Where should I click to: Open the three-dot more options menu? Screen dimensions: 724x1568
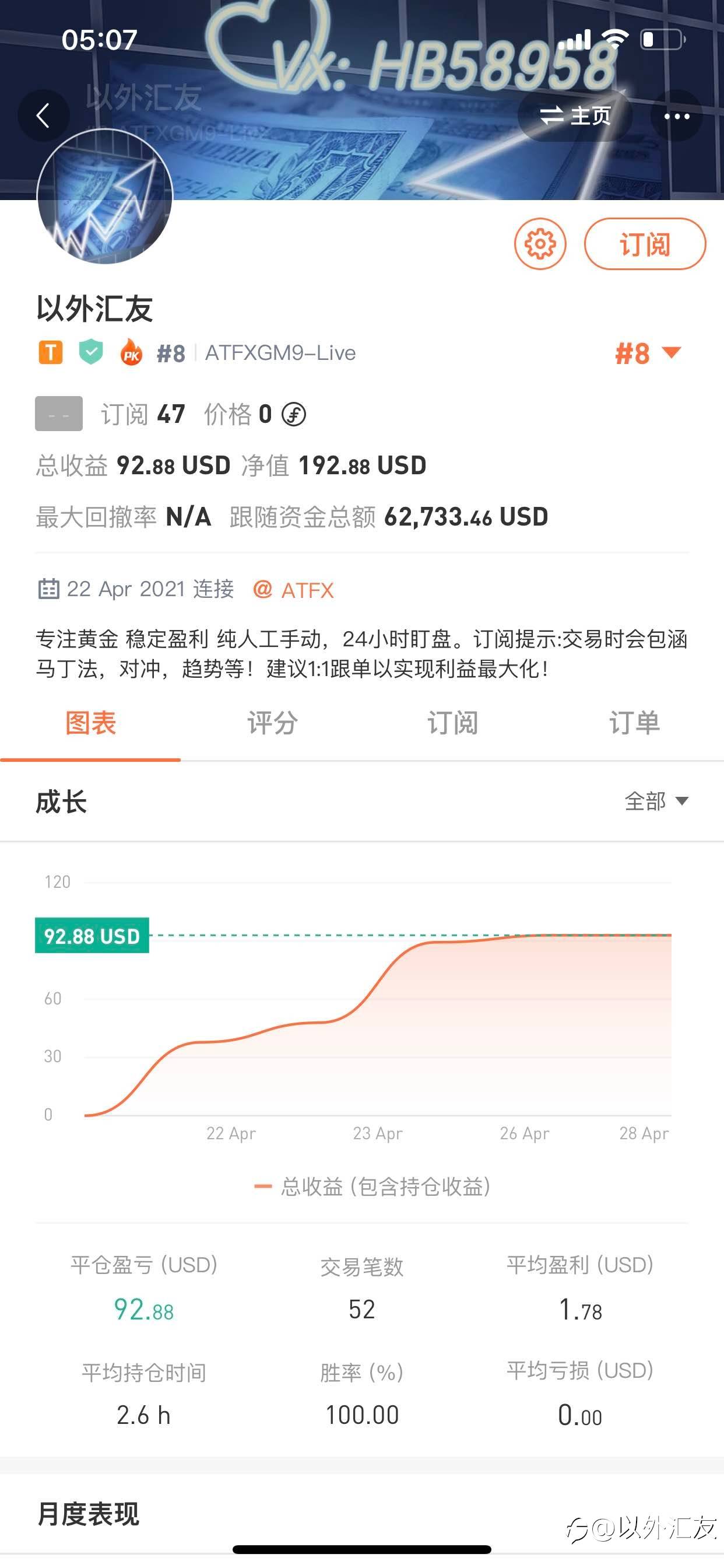677,116
